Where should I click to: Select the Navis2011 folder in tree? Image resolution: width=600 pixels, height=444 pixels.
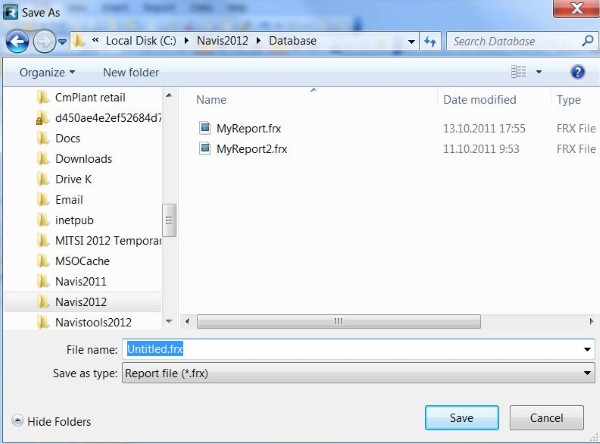[x=80, y=281]
